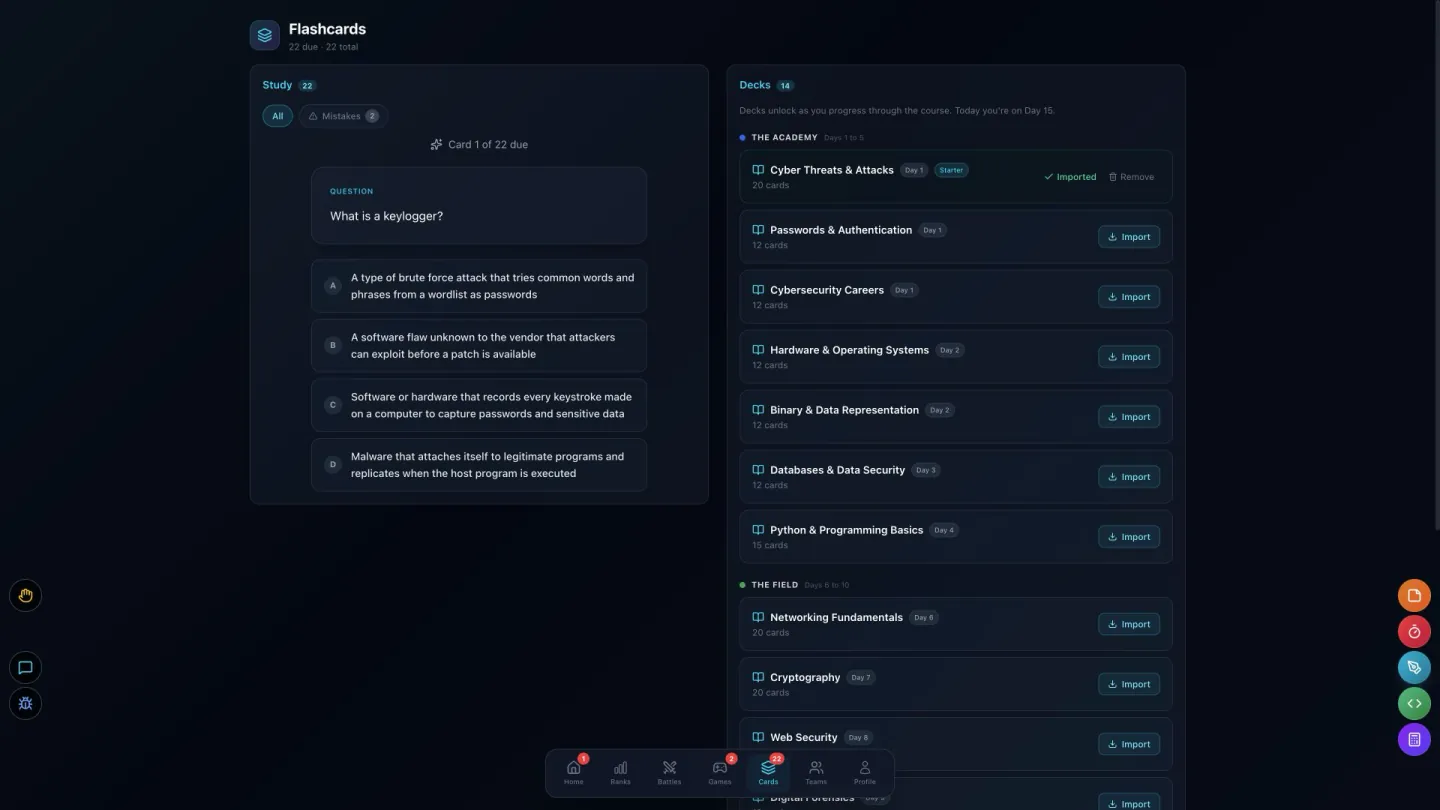Click the book icon beside Networking Fundamentals
Image resolution: width=1440 pixels, height=810 pixels.
[758, 617]
